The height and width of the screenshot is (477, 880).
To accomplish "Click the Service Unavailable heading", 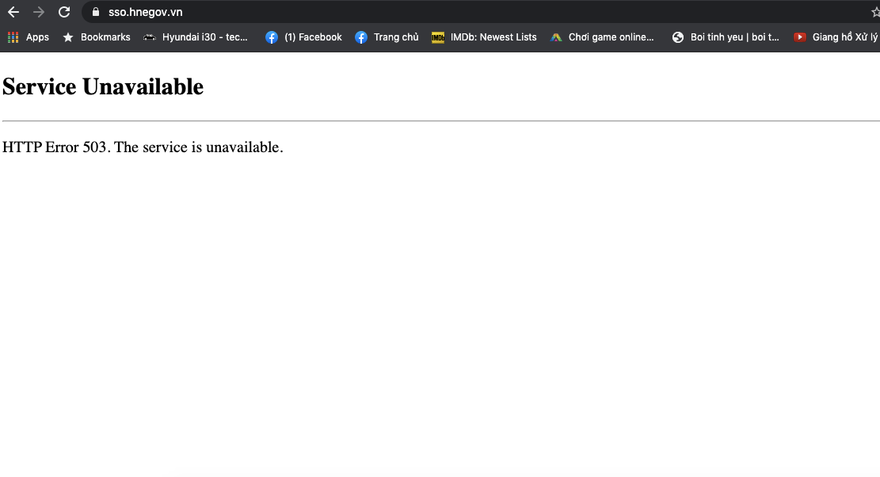I will 103,87.
